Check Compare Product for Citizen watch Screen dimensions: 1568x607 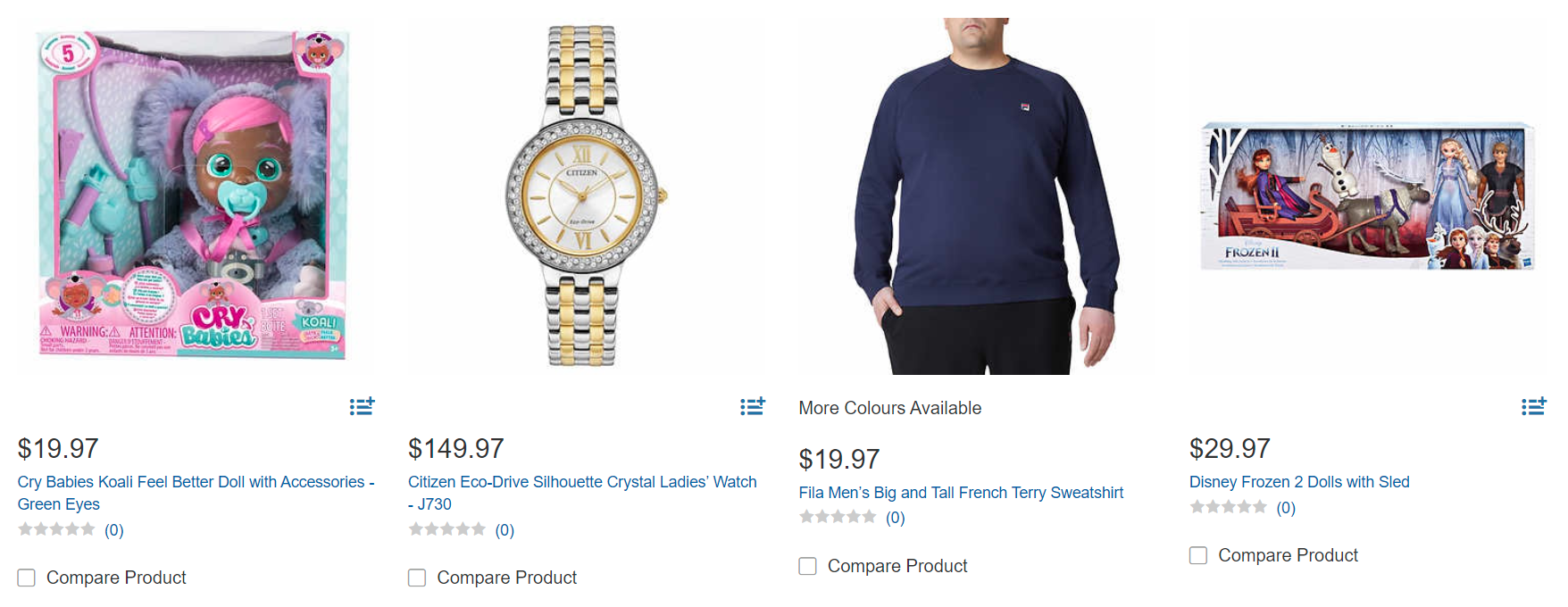click(417, 578)
